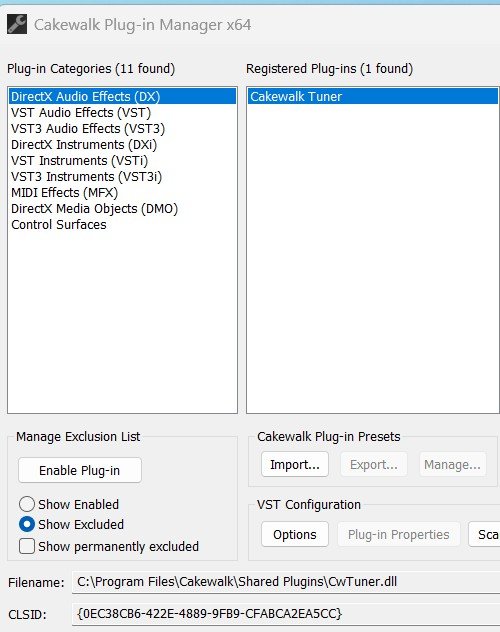Image resolution: width=500 pixels, height=632 pixels.
Task: Click the Scan button in VST Configuration
Action: [484, 534]
